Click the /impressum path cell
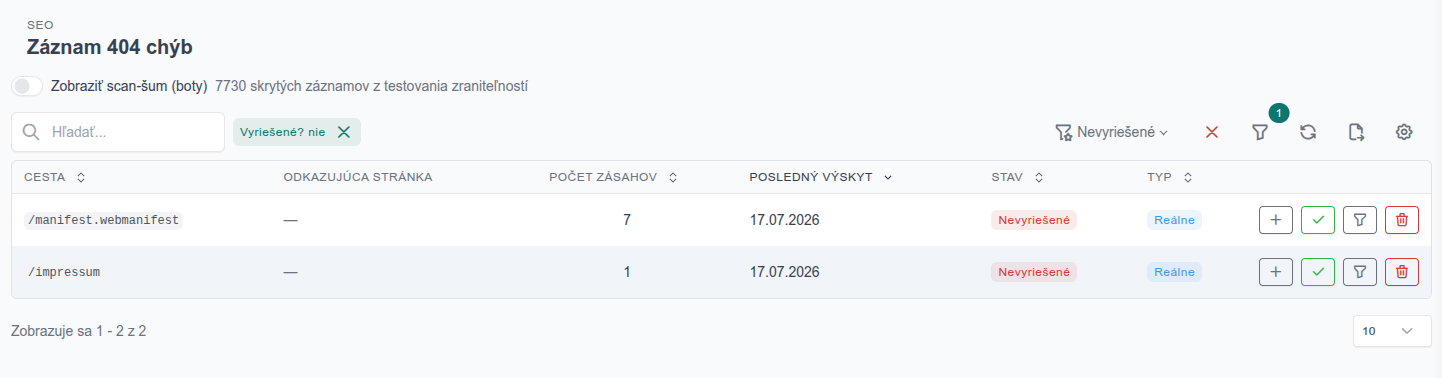Image resolution: width=1442 pixels, height=378 pixels. tap(65, 272)
